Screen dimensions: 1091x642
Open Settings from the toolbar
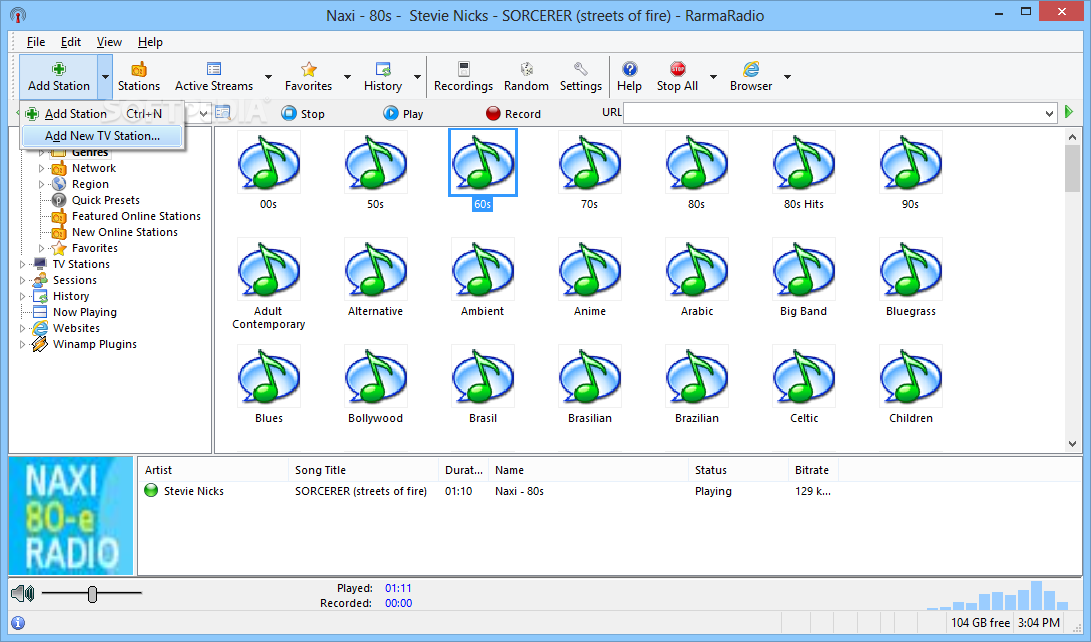(x=580, y=77)
